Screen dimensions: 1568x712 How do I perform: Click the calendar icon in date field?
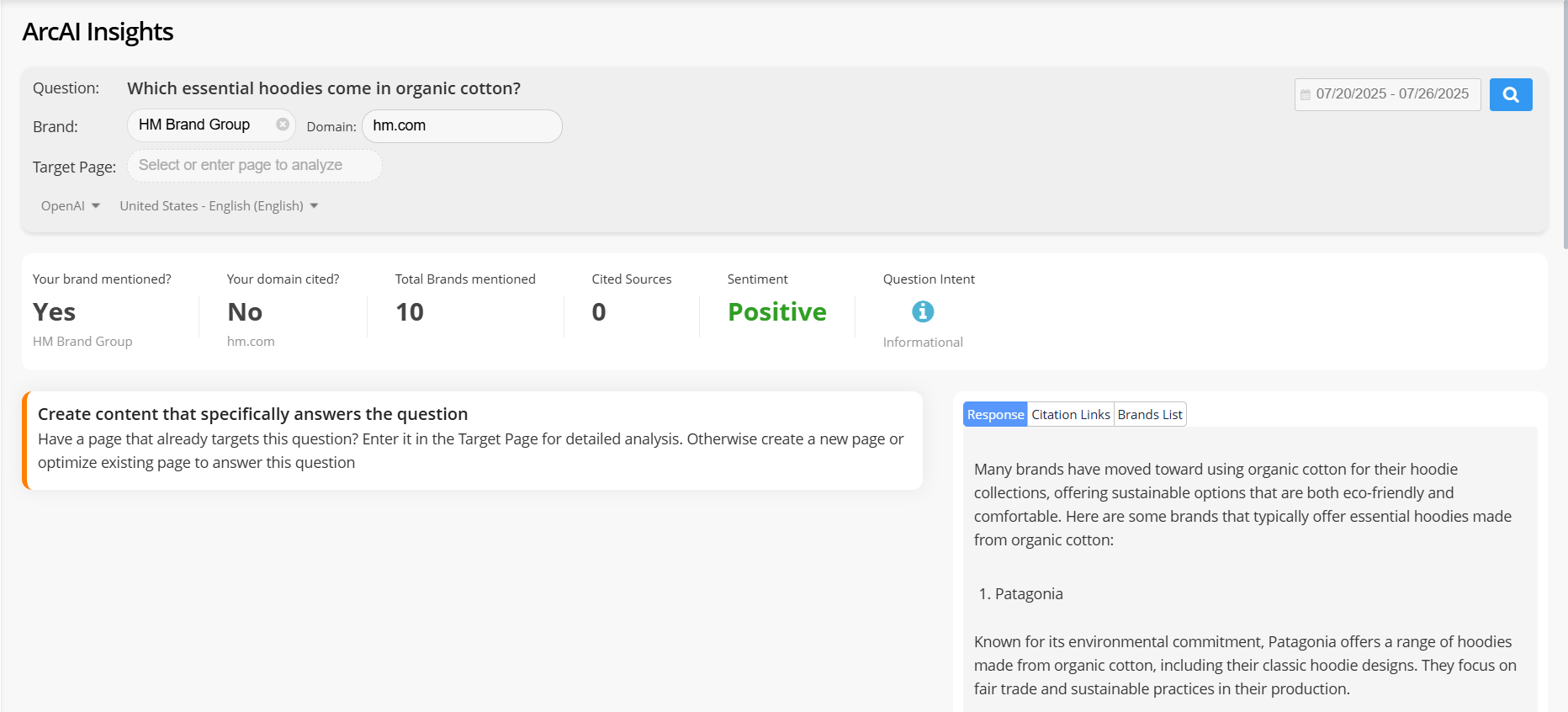click(x=1305, y=95)
